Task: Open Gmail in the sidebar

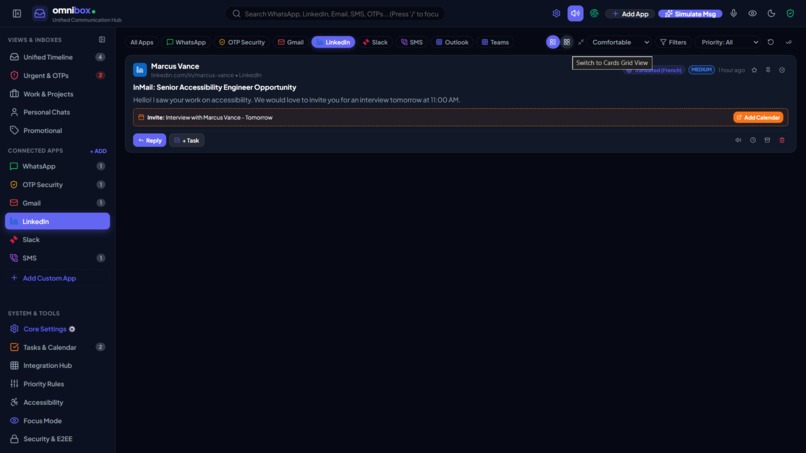Action: click(57, 203)
